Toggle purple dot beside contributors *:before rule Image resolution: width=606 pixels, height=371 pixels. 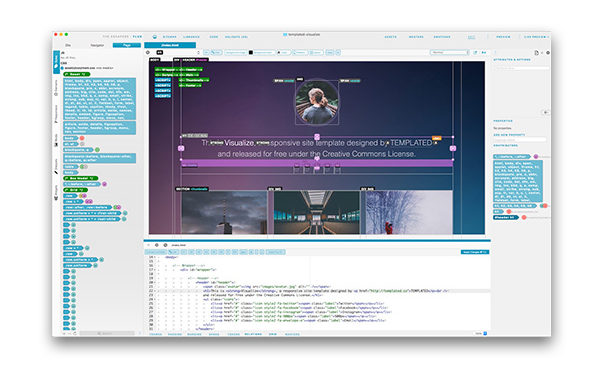click(536, 157)
